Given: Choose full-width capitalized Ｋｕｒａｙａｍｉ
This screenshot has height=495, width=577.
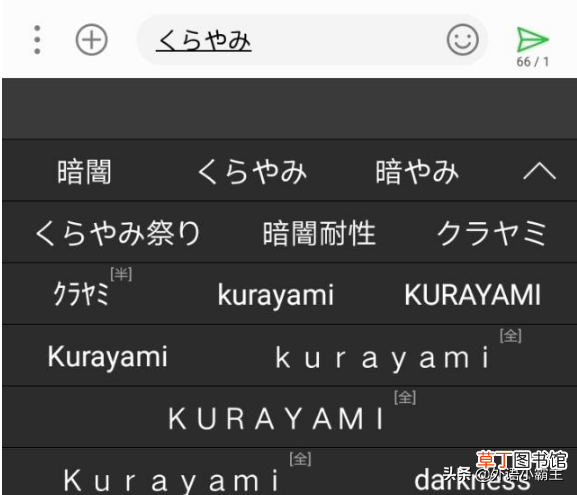Looking at the screenshot, I should pos(171,481).
